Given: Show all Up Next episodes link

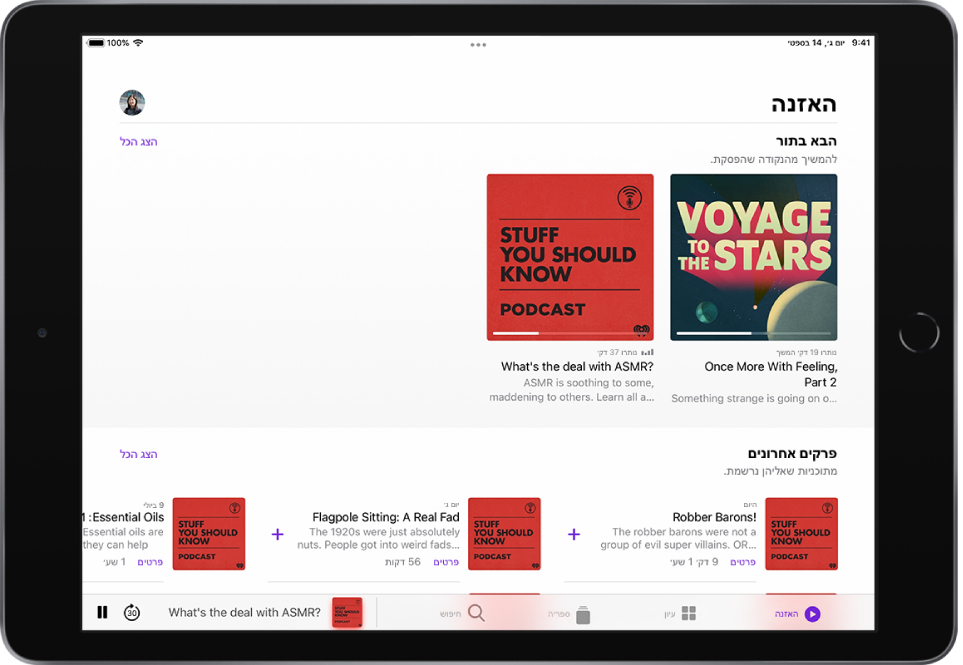Looking at the screenshot, I should tap(138, 142).
